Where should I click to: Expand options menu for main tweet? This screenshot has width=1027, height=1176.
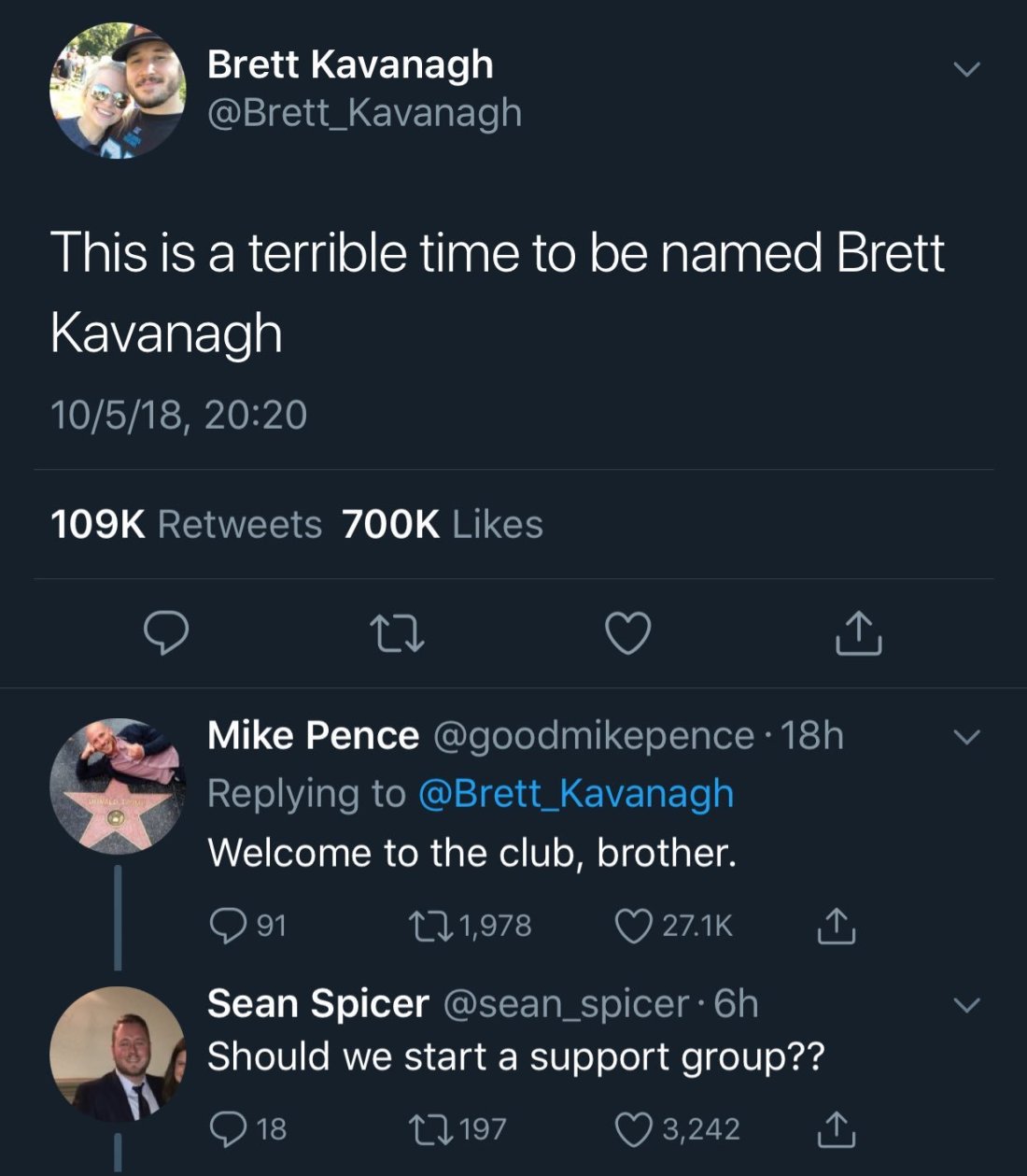[967, 70]
